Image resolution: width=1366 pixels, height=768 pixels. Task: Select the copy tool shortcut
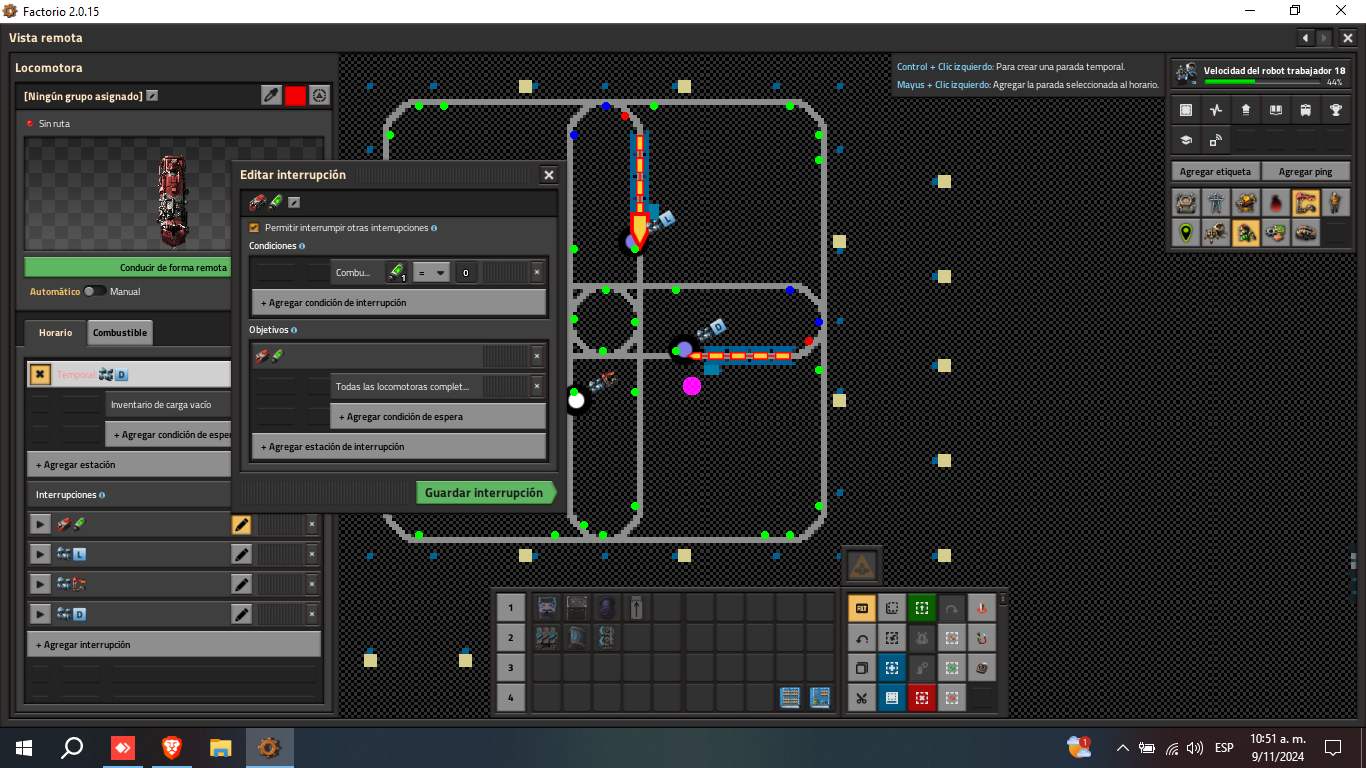tap(862, 667)
